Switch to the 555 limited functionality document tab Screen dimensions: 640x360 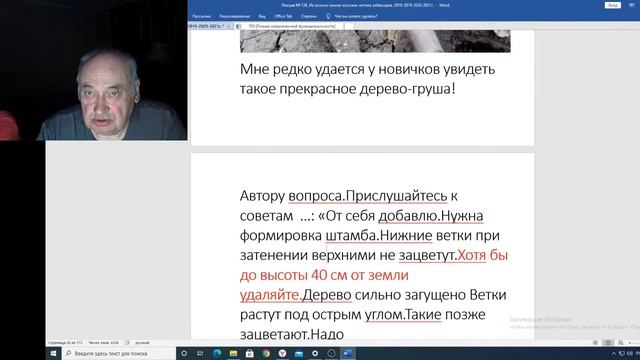pyautogui.click(x=292, y=26)
